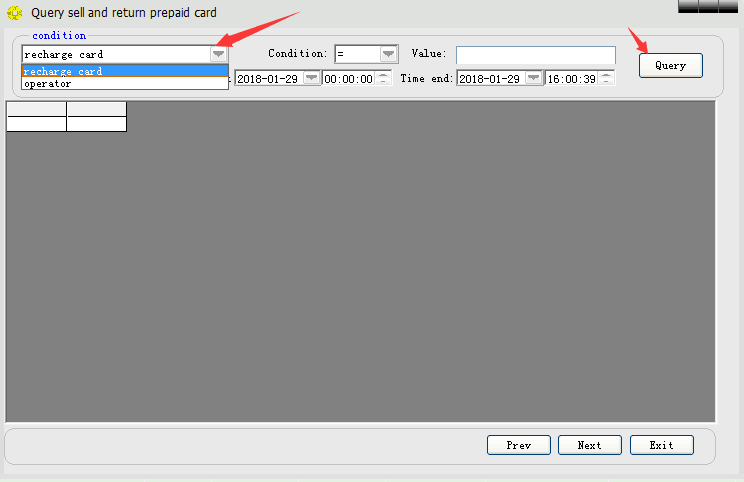Open the Time end date calendar dropdown
Viewport: 744px width, 482px height.
click(x=533, y=78)
